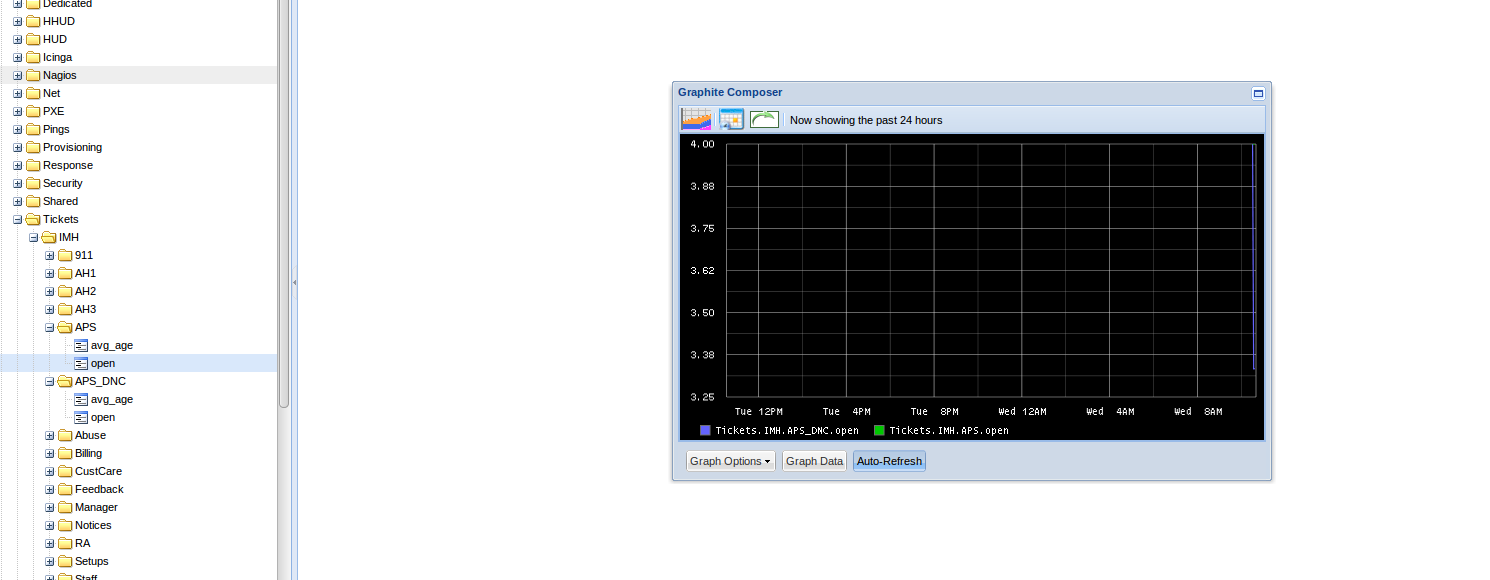The image size is (1490, 580).
Task: Click the green arrow update graph icon
Action: click(764, 120)
